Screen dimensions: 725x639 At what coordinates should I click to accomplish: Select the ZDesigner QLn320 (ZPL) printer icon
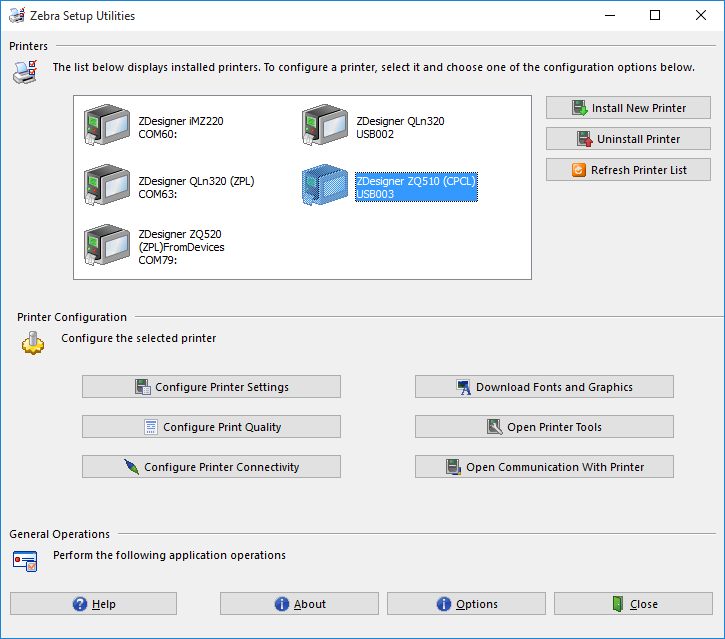(107, 186)
